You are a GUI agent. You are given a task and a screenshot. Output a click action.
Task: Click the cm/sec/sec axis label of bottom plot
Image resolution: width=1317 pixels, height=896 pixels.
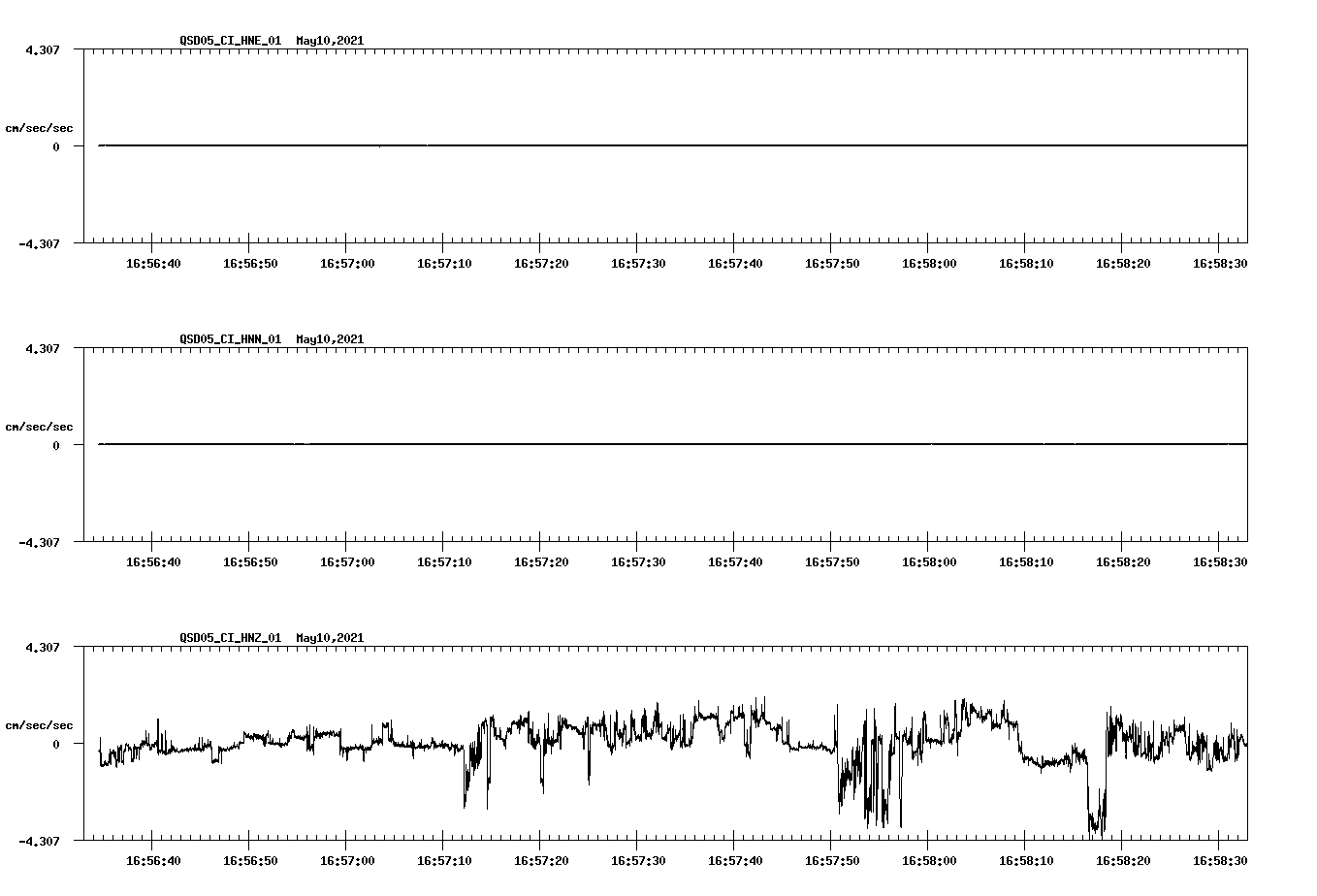39,723
